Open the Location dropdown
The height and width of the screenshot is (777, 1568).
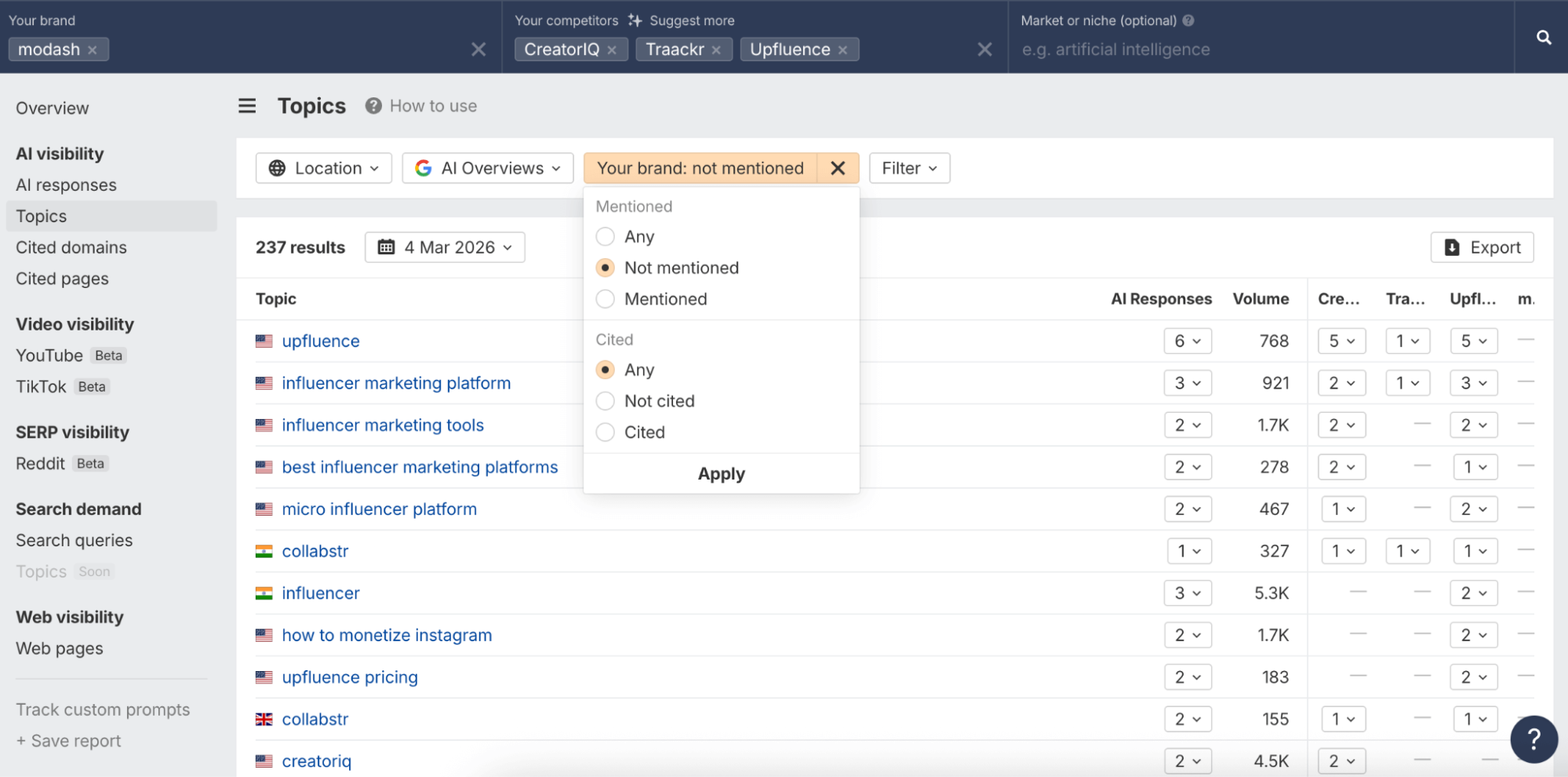pos(324,168)
